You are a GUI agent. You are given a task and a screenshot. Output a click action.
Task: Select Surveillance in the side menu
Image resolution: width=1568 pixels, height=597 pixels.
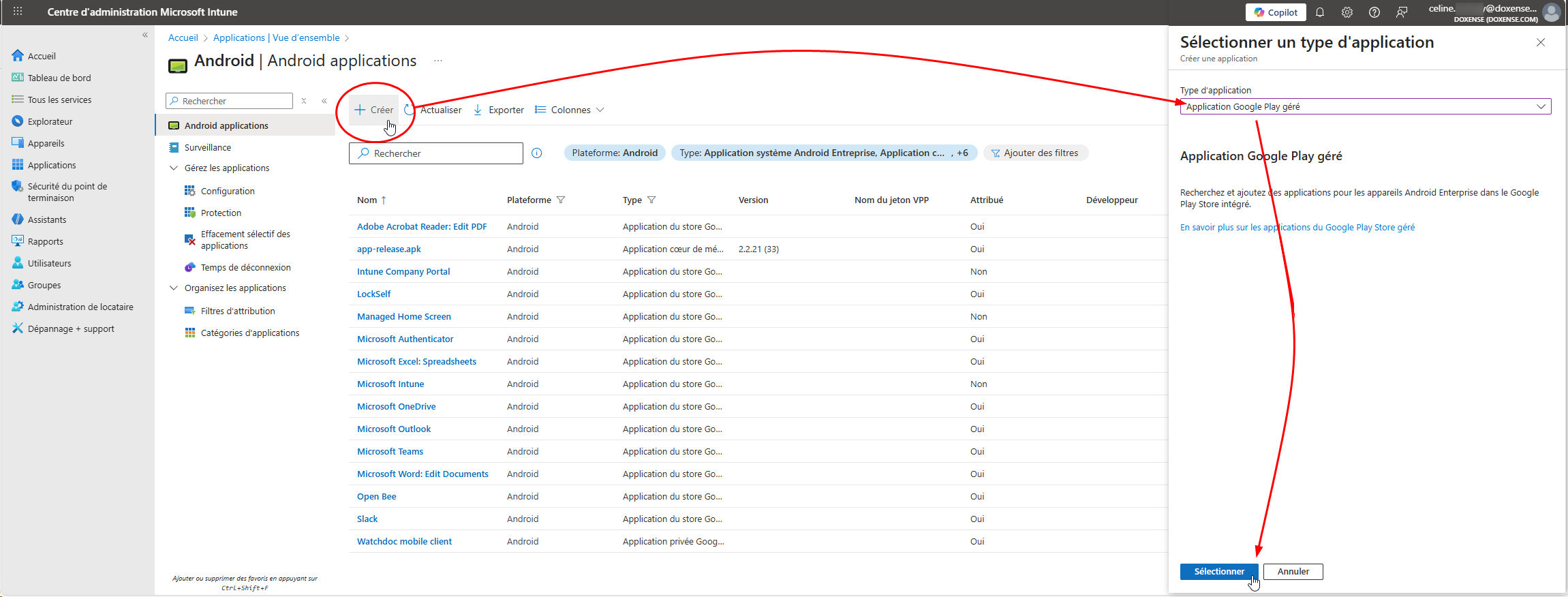[207, 147]
